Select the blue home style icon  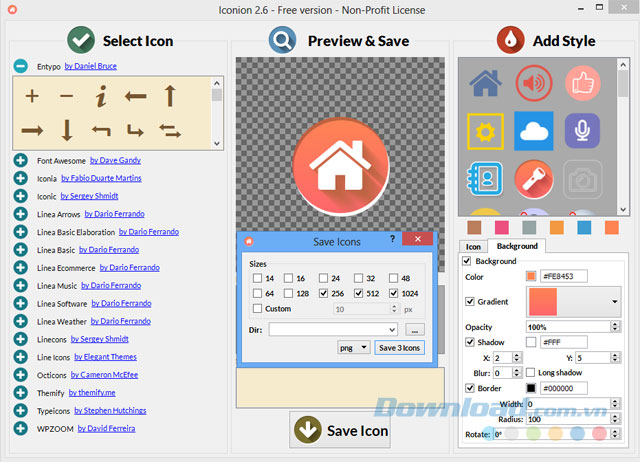tap(485, 84)
